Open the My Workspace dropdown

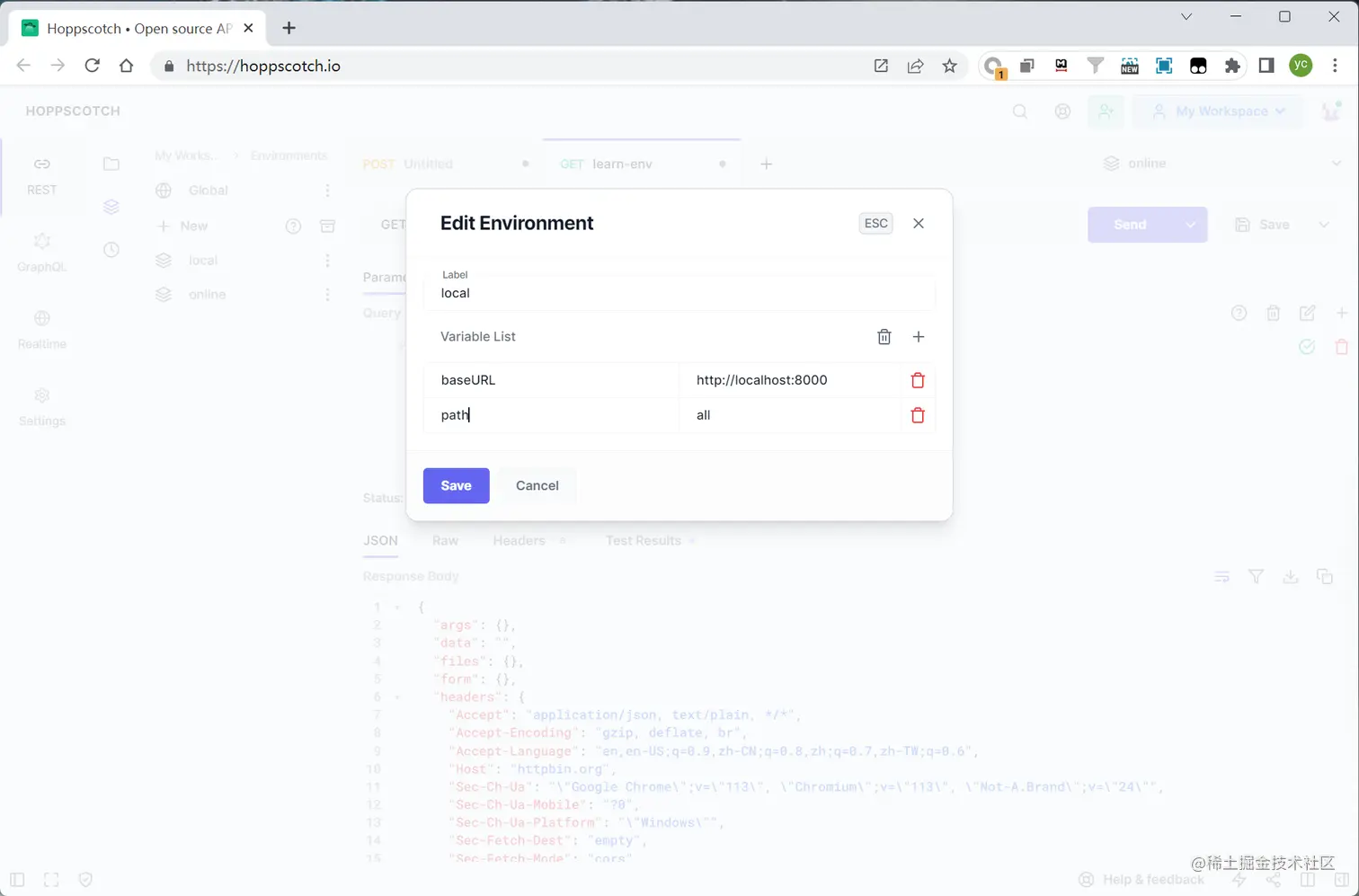pos(1219,111)
